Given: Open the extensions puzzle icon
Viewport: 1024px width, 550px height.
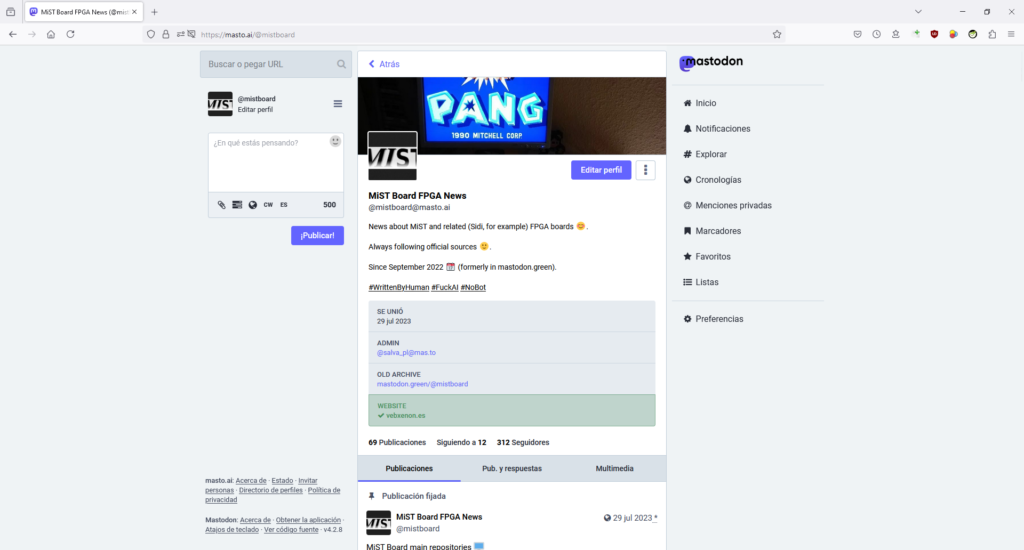Looking at the screenshot, I should click(x=992, y=35).
